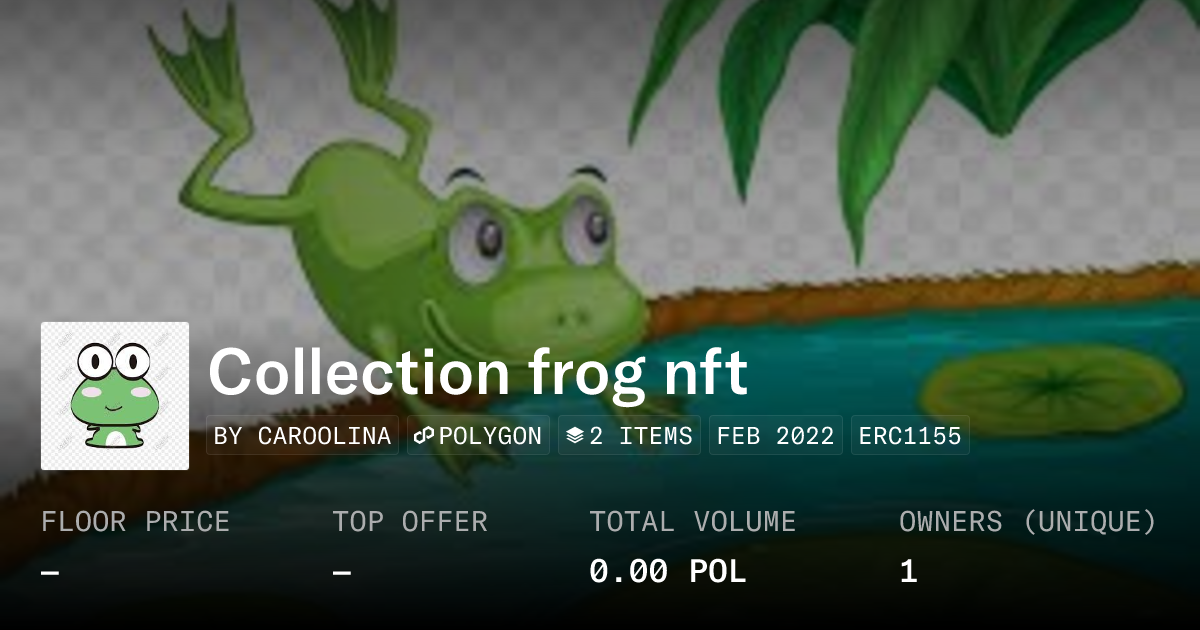Select the "0.00 POL" volume value
Image resolution: width=1200 pixels, height=630 pixels.
667,572
